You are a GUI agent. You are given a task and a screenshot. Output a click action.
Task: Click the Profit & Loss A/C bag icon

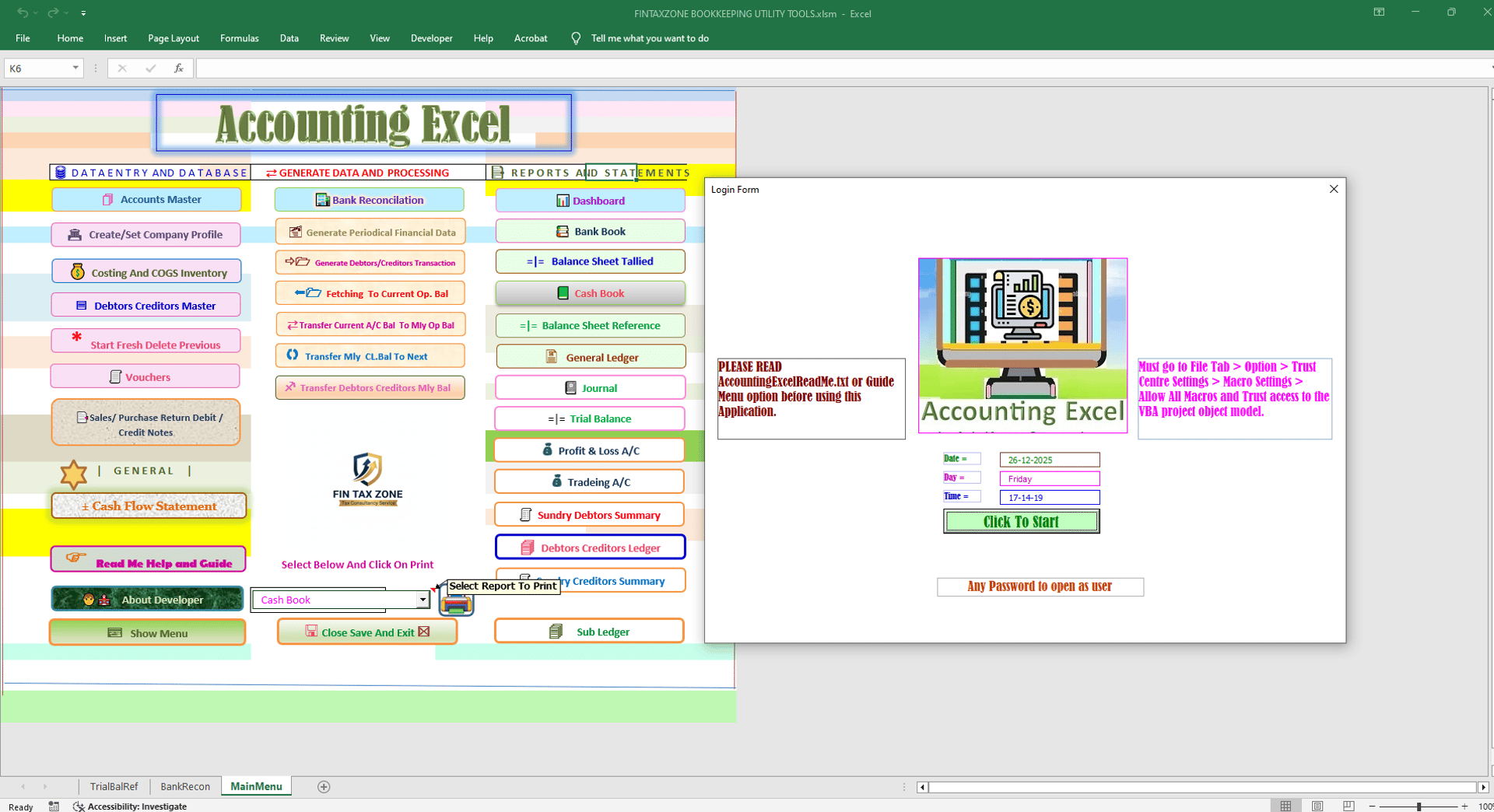(x=547, y=450)
